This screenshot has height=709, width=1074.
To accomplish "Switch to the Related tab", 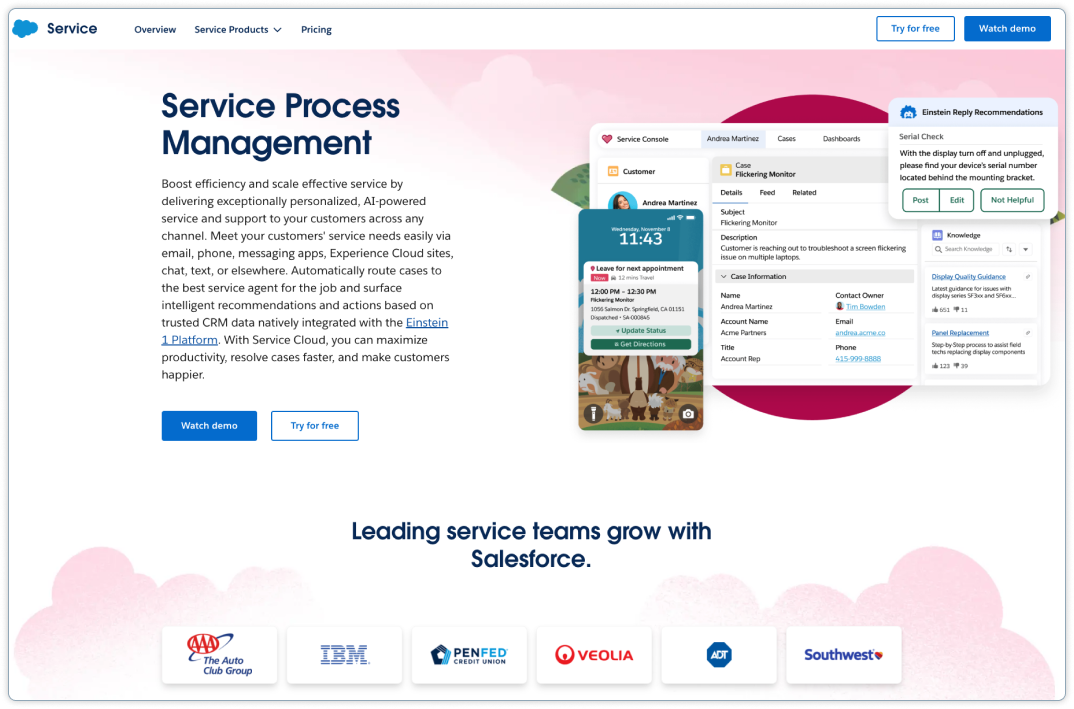I will [804, 192].
